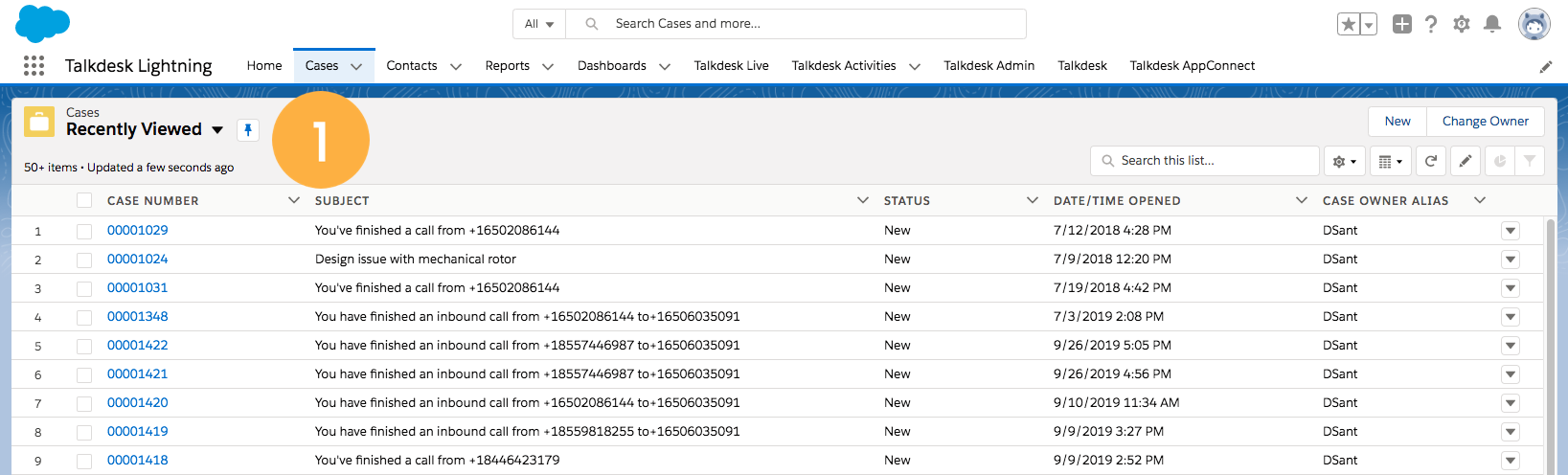Open row actions for case 00001348
The height and width of the screenshot is (475, 1568).
[x=1511, y=317]
